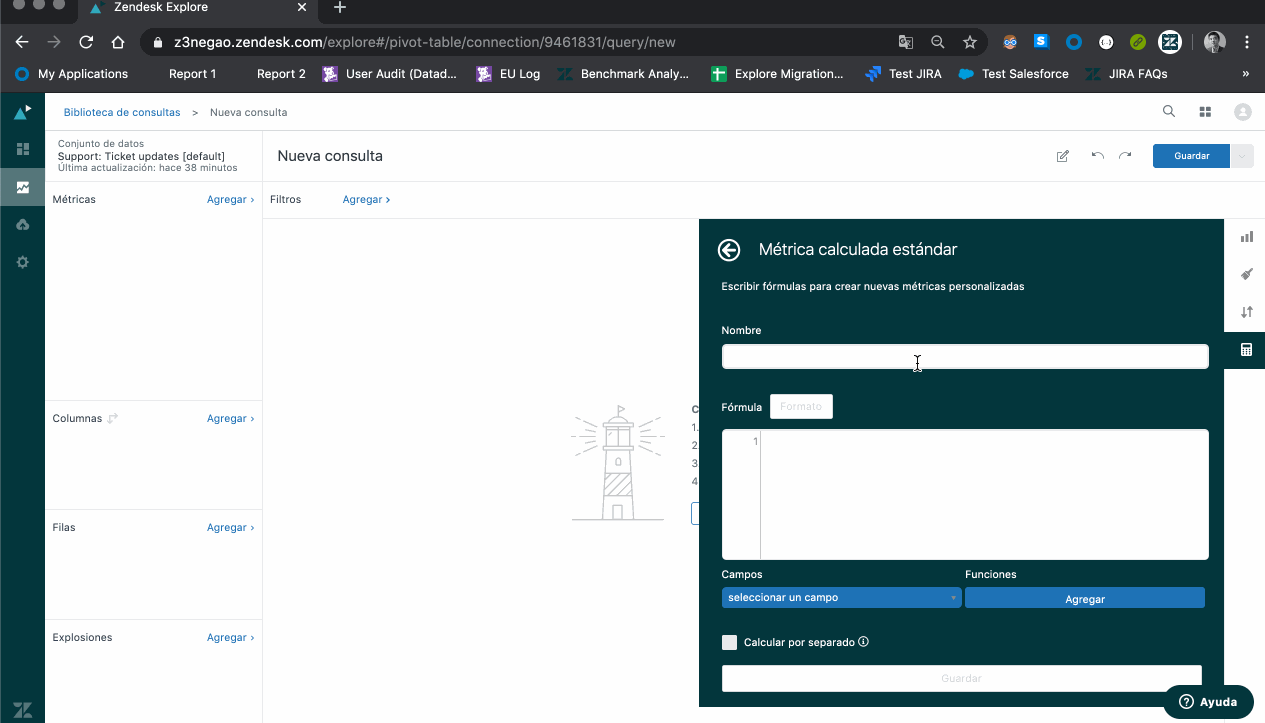Select the paintbrush format icon
1265x723 pixels.
[1246, 274]
